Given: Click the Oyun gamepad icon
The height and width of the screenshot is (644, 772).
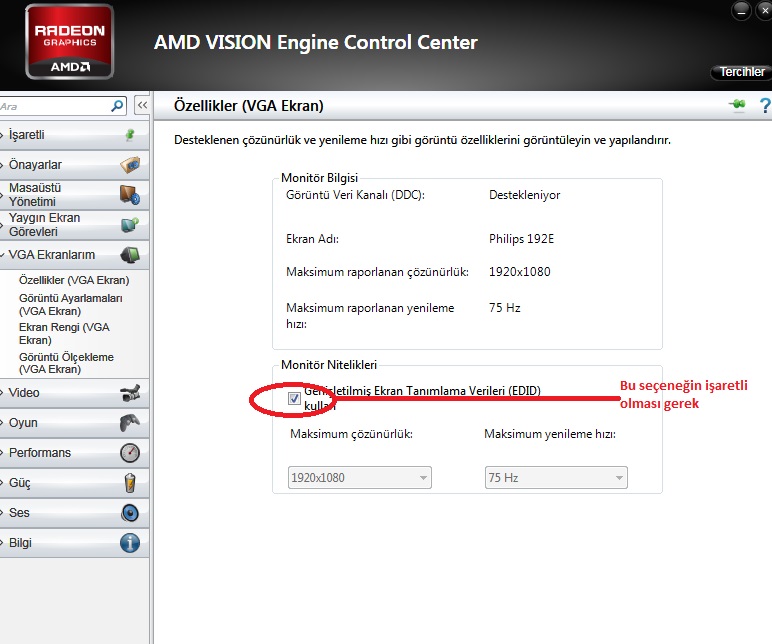Looking at the screenshot, I should 130,422.
